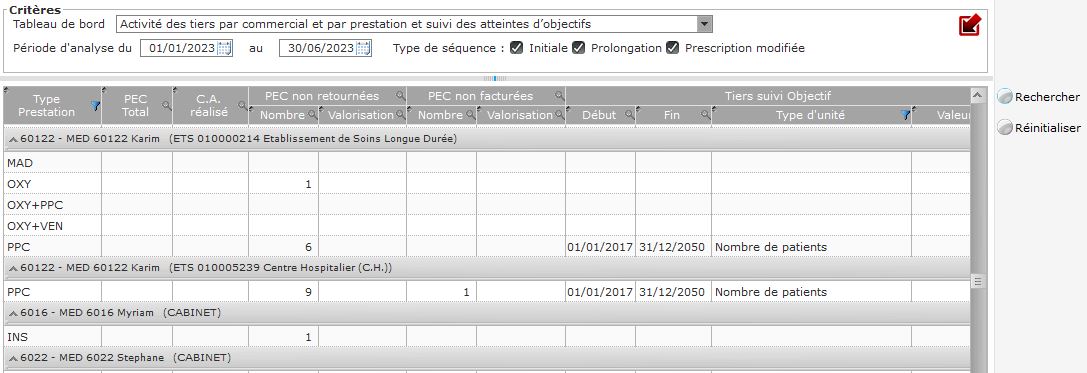Open the end date calendar picker
Viewport: 1087px width, 373px height.
pos(363,48)
